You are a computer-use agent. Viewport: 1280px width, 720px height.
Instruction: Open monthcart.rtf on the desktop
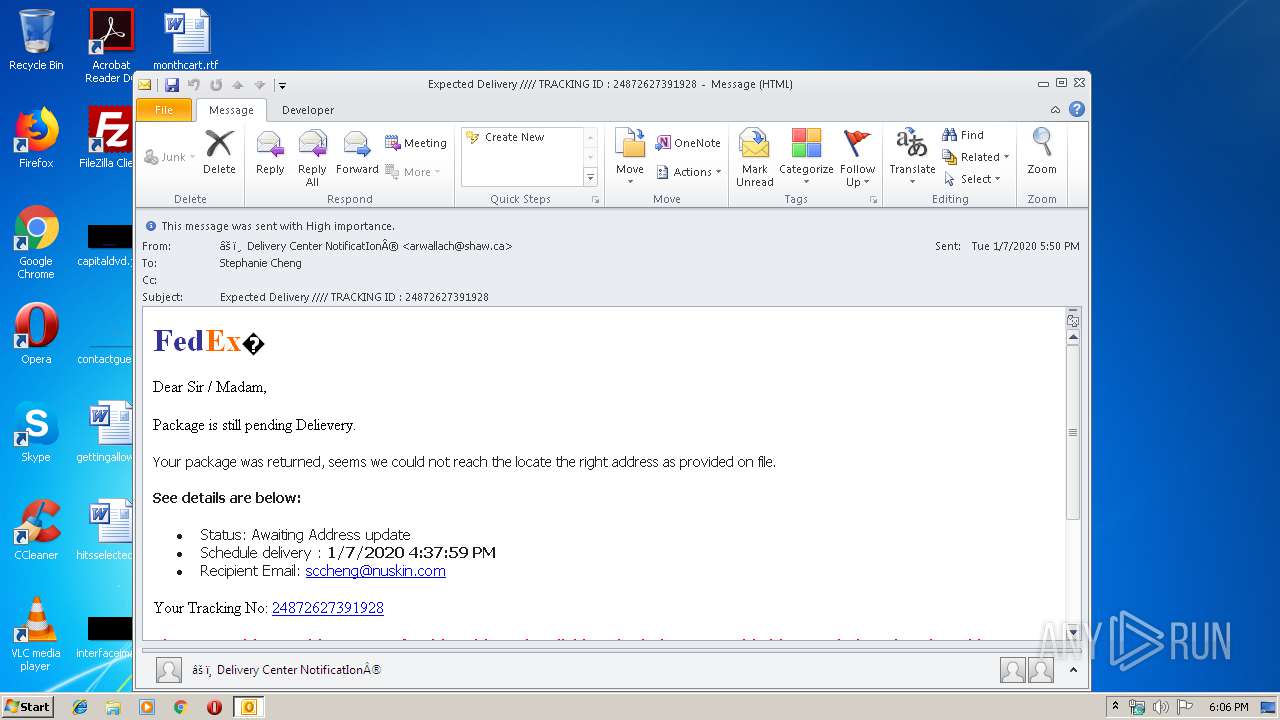(186, 40)
